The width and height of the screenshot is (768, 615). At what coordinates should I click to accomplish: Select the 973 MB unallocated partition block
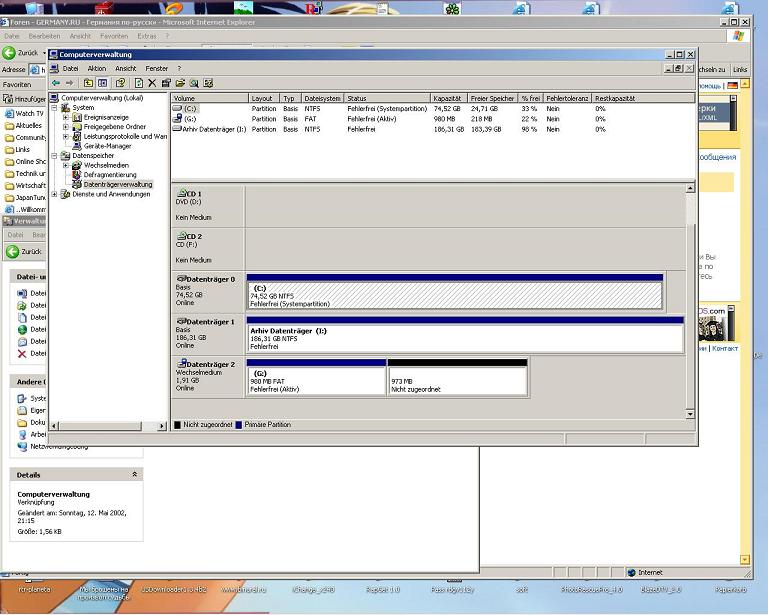click(457, 381)
